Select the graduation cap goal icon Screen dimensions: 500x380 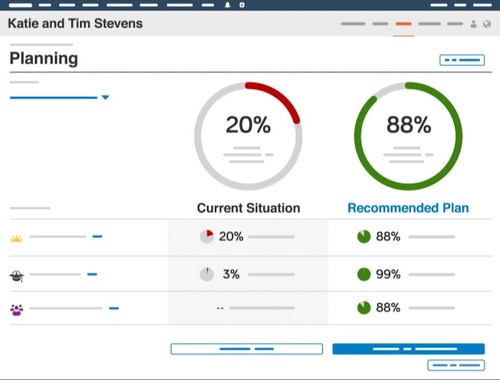tap(16, 276)
